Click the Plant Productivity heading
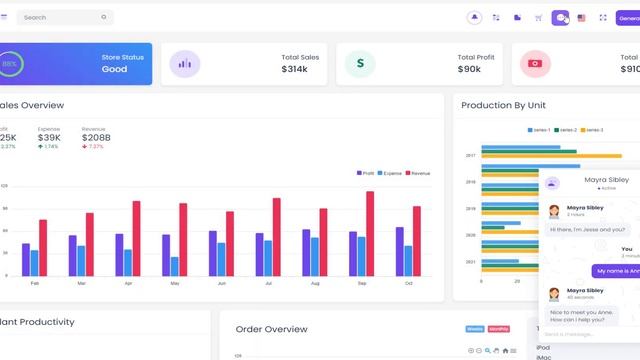This screenshot has width=640, height=360. point(37,322)
